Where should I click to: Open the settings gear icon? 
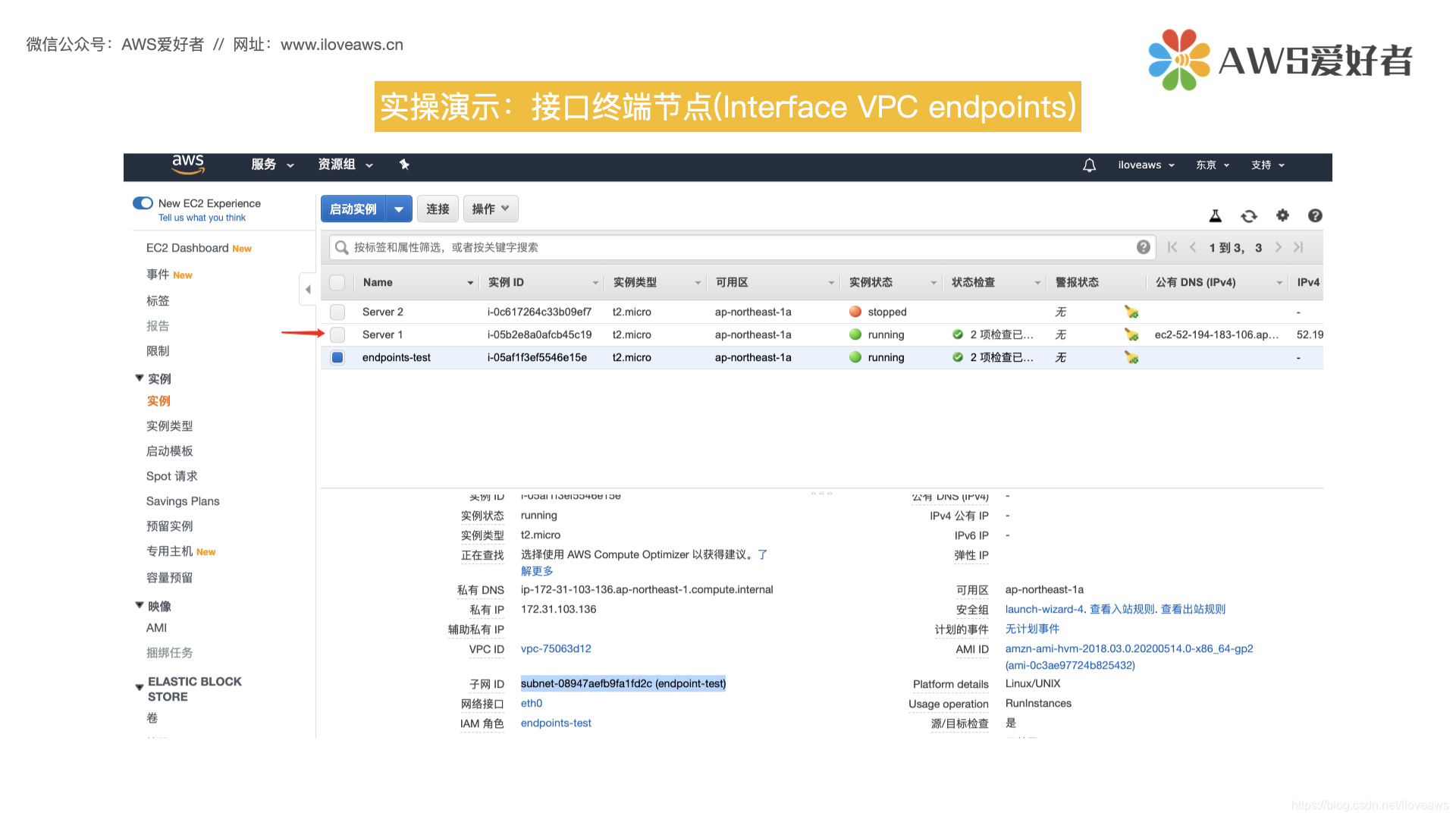click(x=1282, y=215)
